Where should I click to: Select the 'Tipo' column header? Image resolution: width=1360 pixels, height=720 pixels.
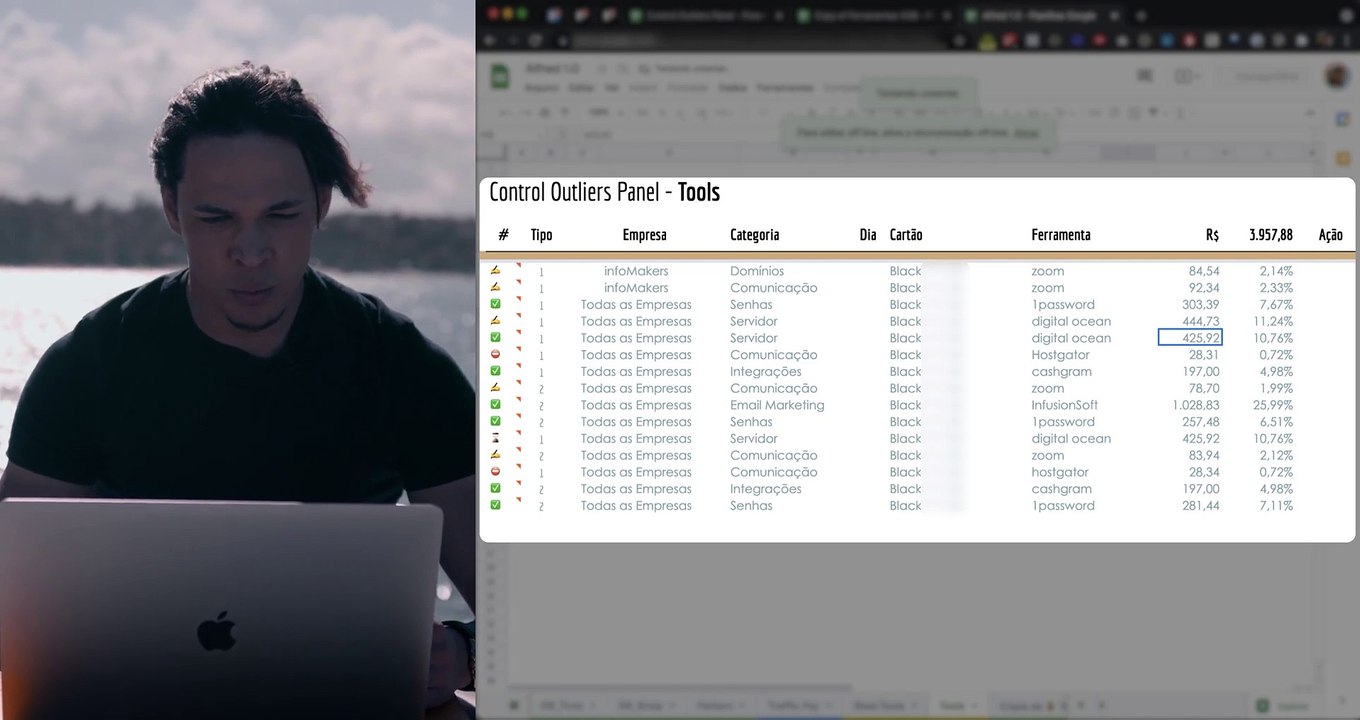[x=541, y=235]
